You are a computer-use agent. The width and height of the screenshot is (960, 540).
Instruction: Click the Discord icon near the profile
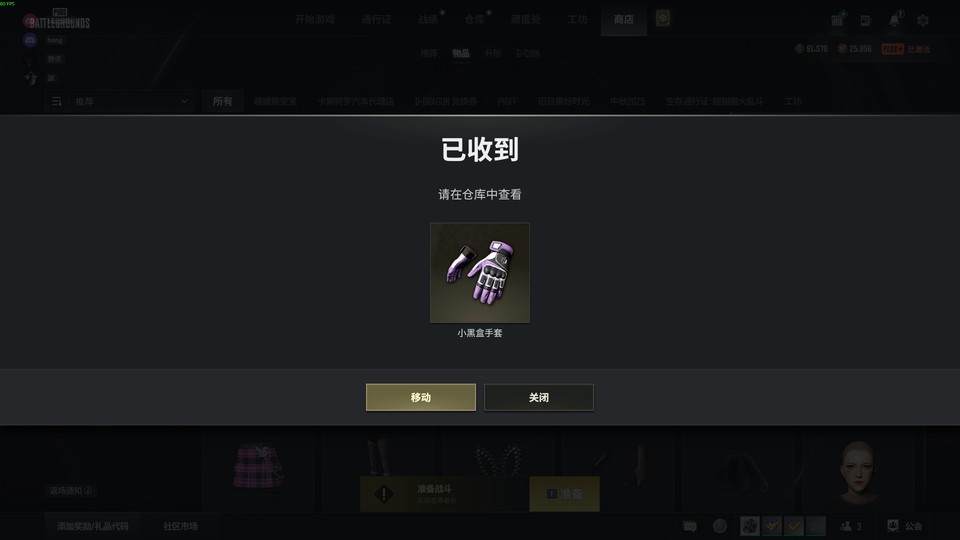pyautogui.click(x=30, y=40)
